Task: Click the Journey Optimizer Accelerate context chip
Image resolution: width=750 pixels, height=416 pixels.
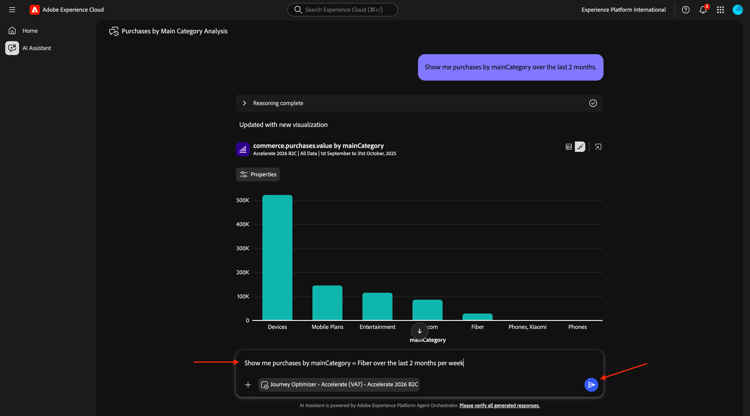Action: tap(339, 384)
